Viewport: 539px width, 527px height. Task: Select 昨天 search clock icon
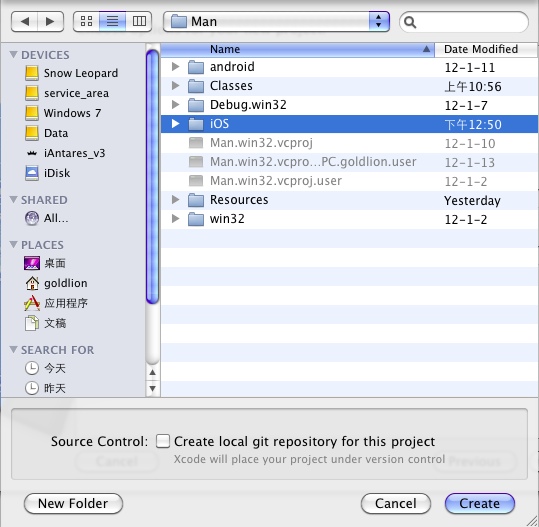(x=32, y=388)
